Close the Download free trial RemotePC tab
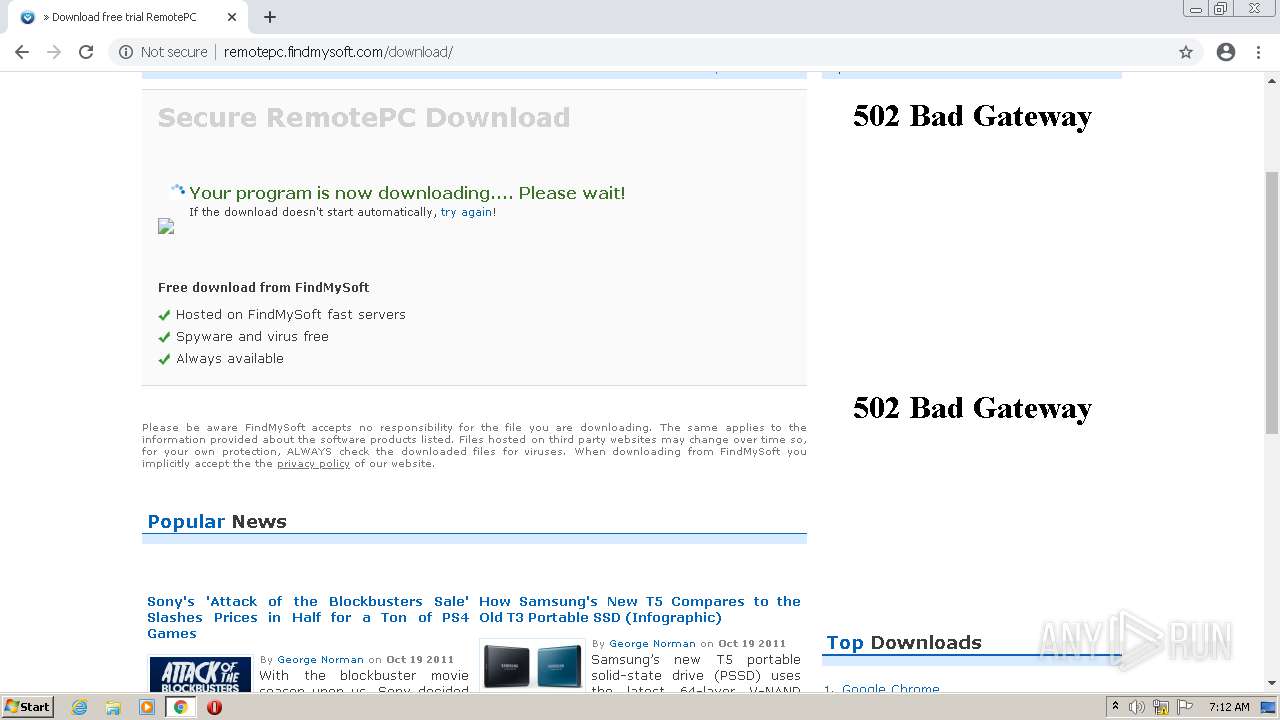1280x720 pixels. pyautogui.click(x=231, y=17)
